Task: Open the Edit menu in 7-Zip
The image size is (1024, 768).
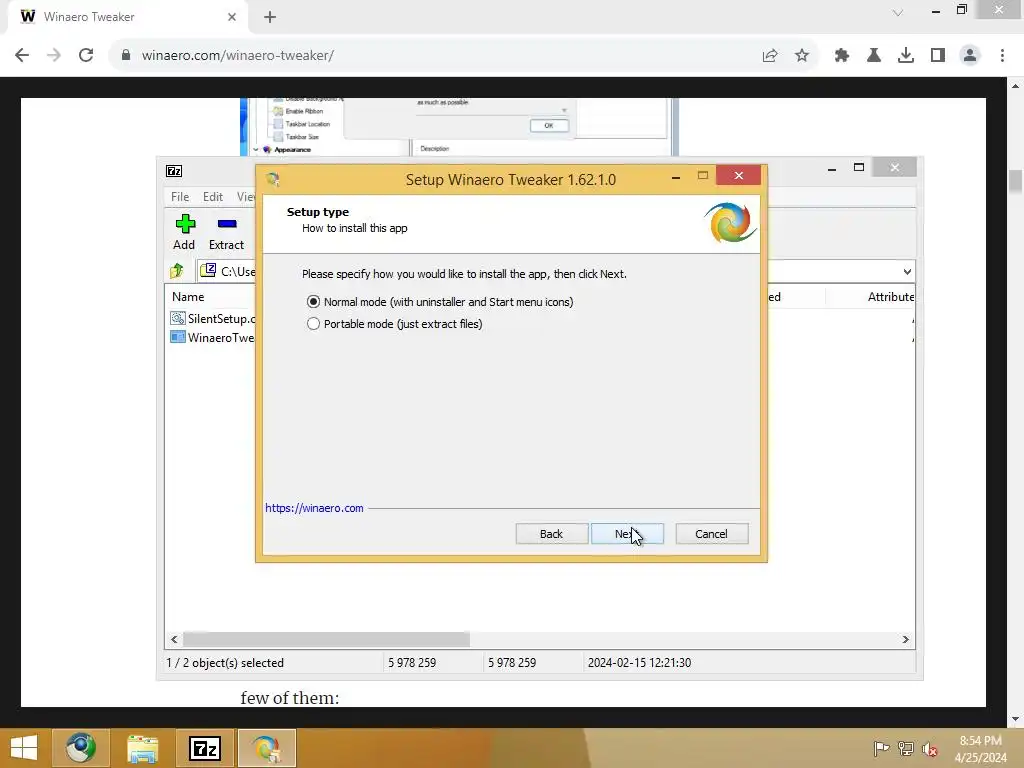Action: 212,197
